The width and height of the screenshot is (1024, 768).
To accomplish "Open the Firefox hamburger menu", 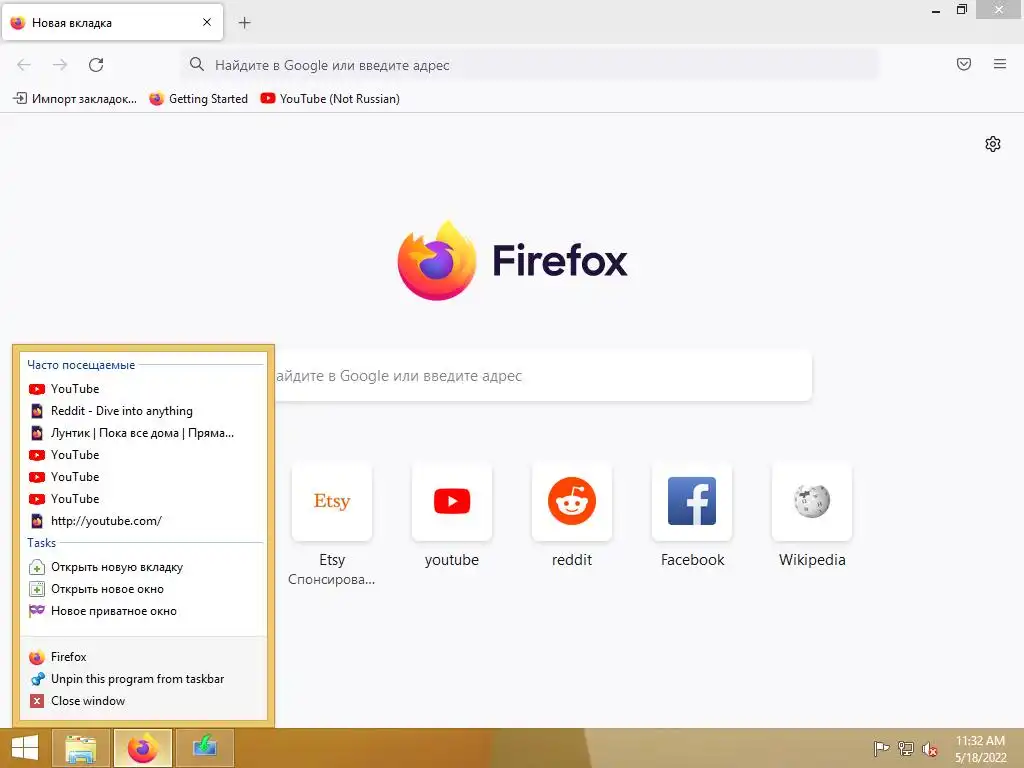I will [x=1000, y=64].
